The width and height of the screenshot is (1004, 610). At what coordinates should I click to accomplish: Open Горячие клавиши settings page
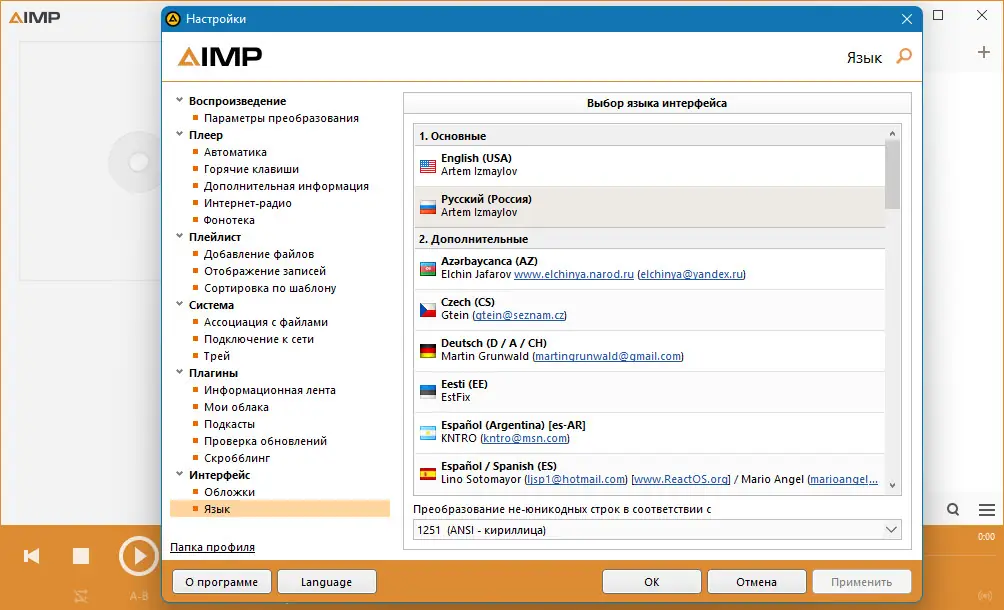pos(251,169)
